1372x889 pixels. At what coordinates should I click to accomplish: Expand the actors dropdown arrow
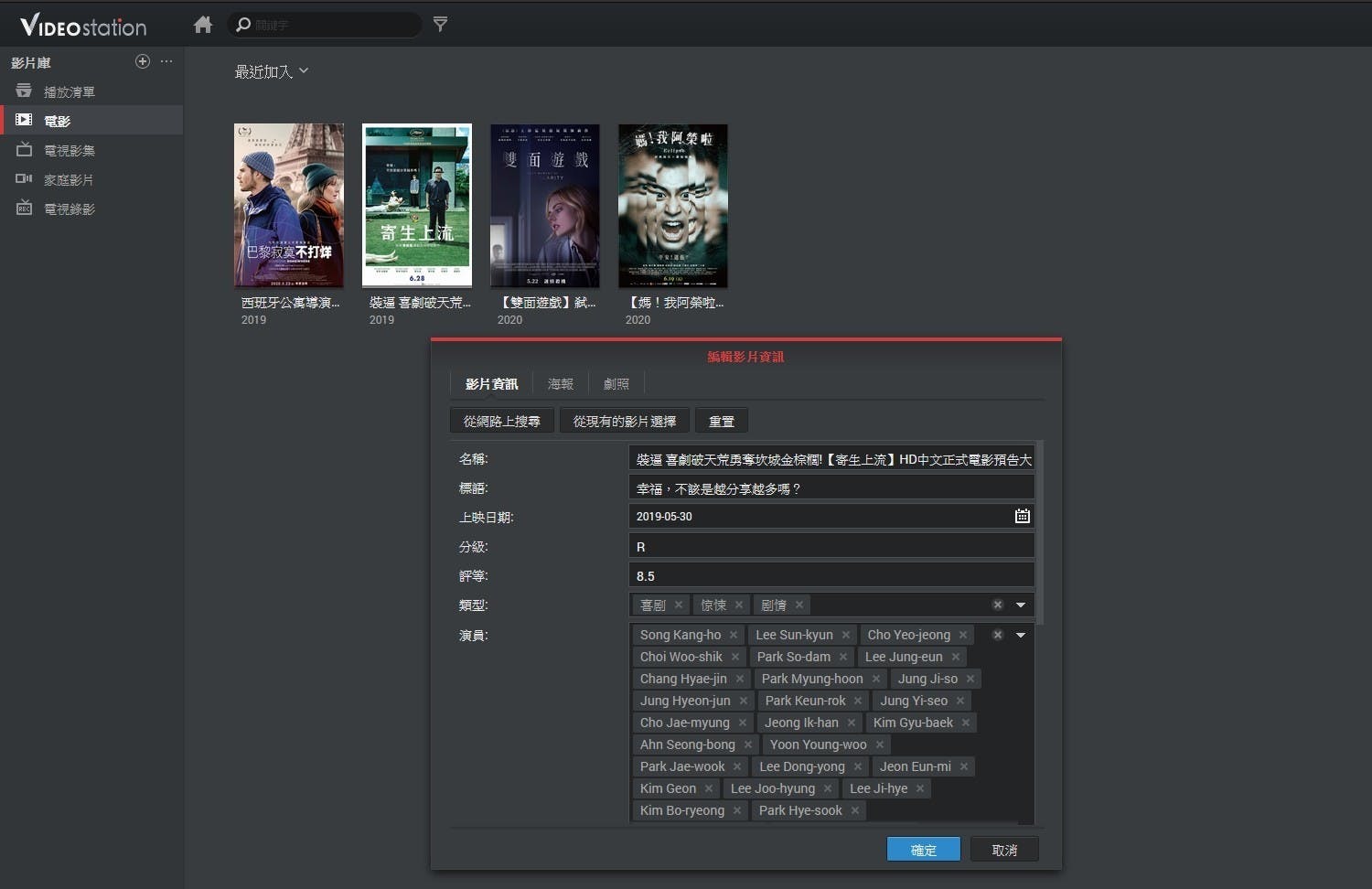[x=1021, y=635]
